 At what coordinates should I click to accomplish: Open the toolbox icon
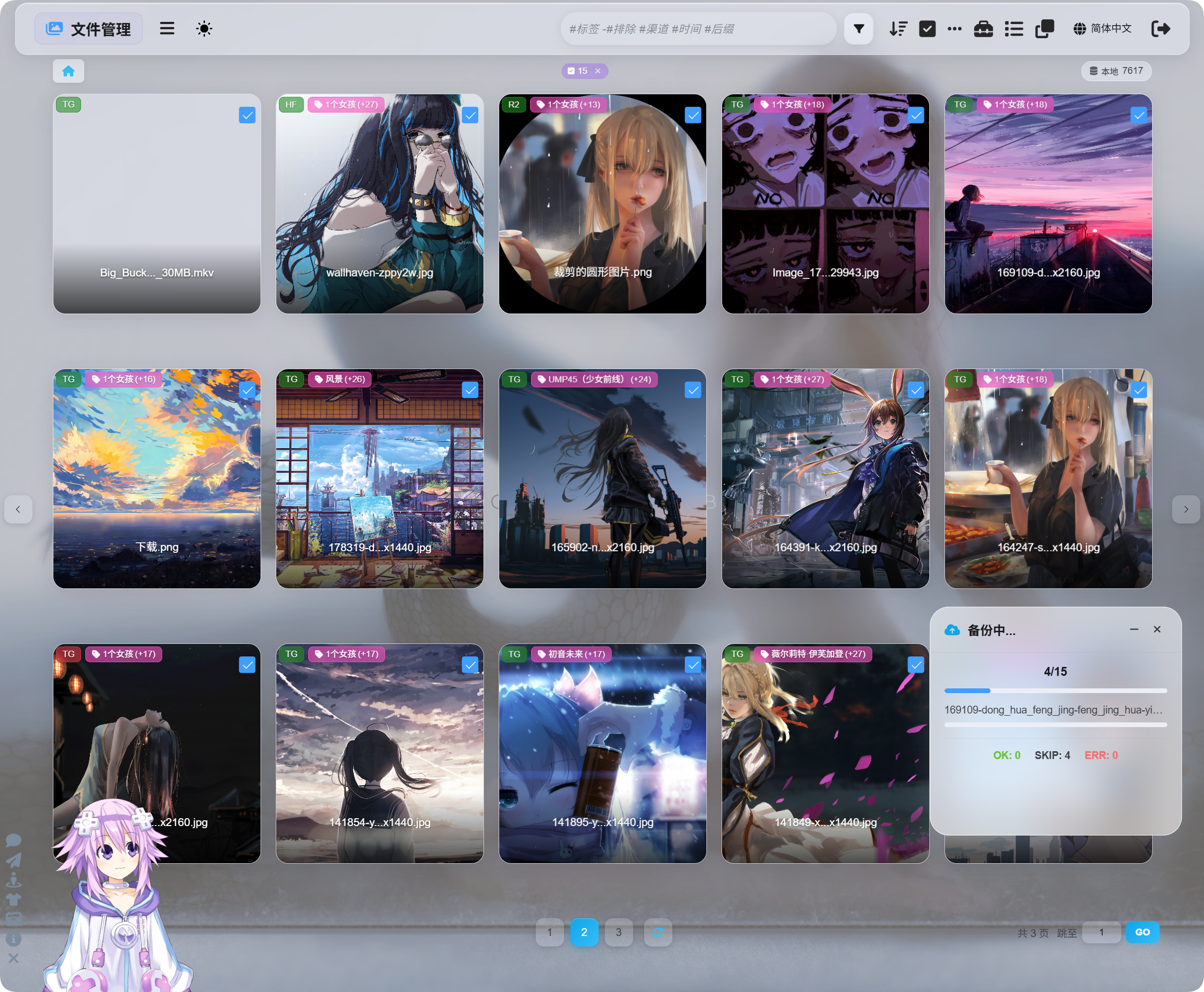[983, 29]
